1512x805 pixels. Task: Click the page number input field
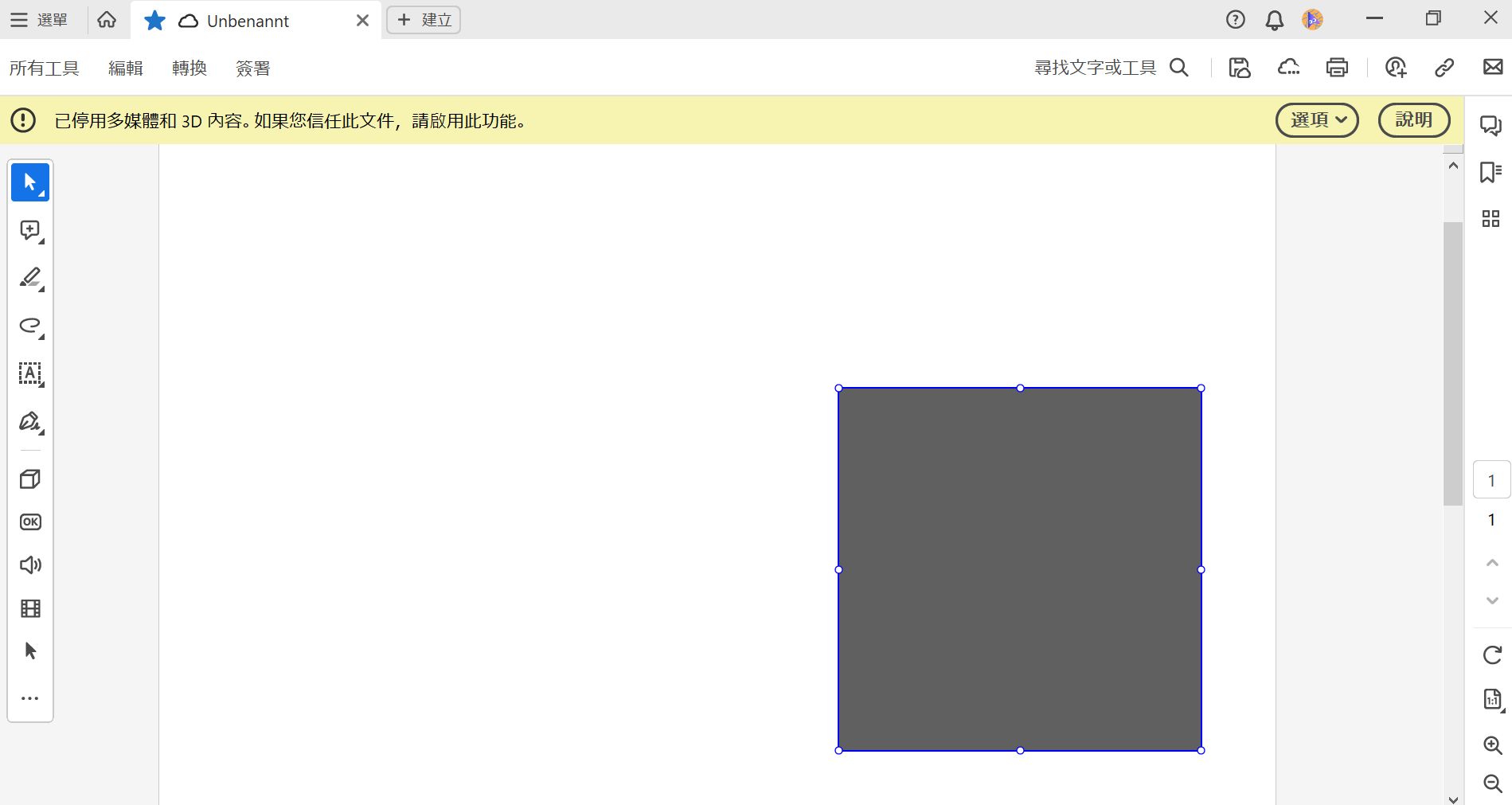1492,479
